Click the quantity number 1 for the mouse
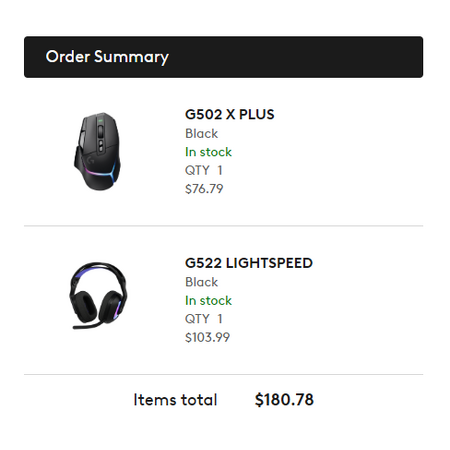The height and width of the screenshot is (450, 450). (220, 170)
